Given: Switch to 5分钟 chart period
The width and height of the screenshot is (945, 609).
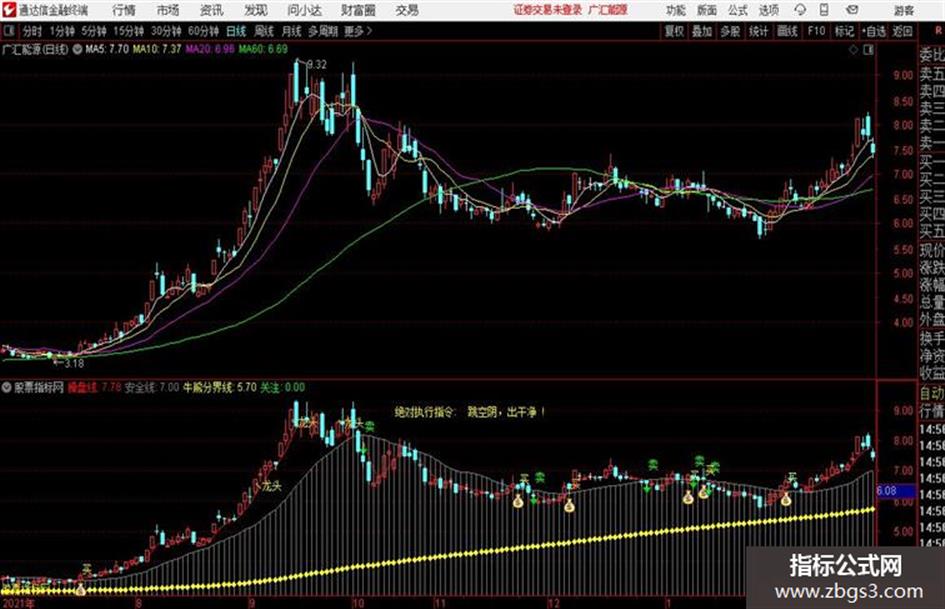Looking at the screenshot, I should (x=93, y=31).
